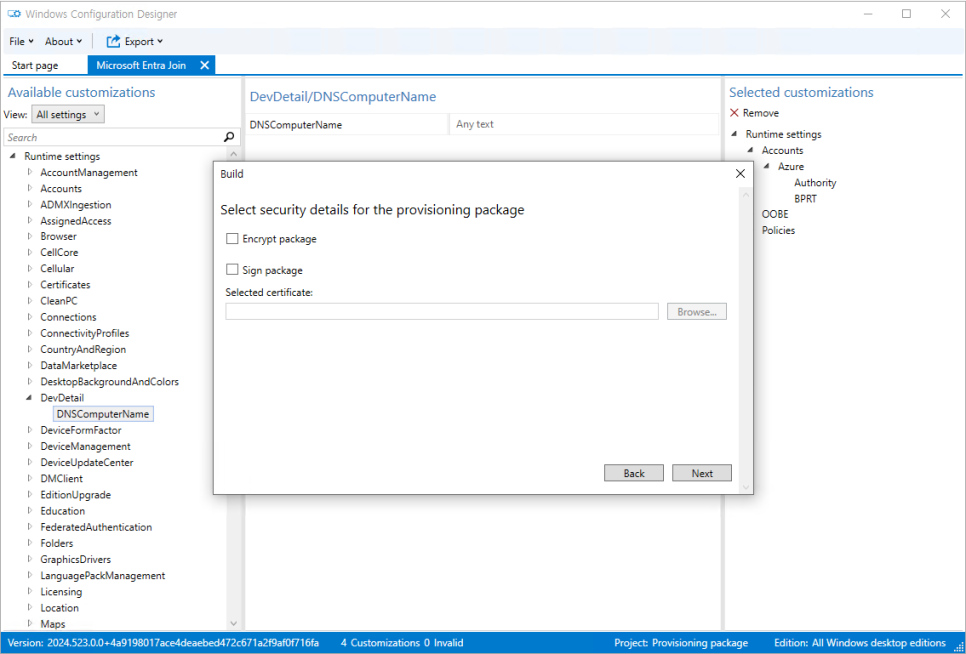The image size is (966, 654).
Task: Select Policies in Selected customizations
Action: click(778, 230)
